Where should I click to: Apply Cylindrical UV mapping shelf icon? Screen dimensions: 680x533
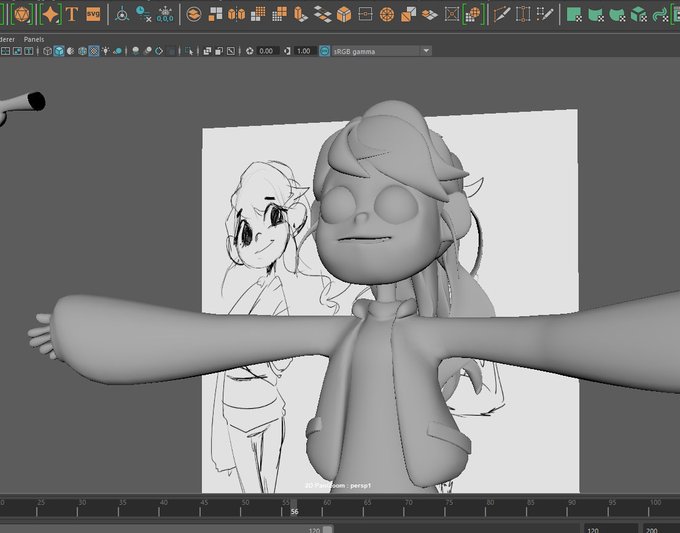[x=595, y=14]
